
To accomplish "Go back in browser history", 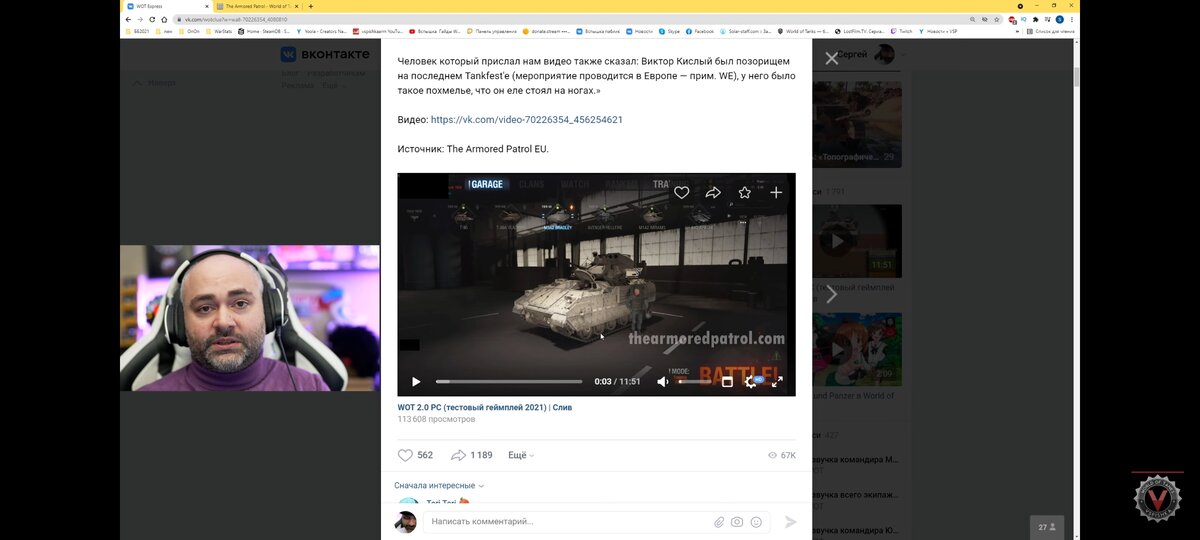I will pyautogui.click(x=128, y=19).
